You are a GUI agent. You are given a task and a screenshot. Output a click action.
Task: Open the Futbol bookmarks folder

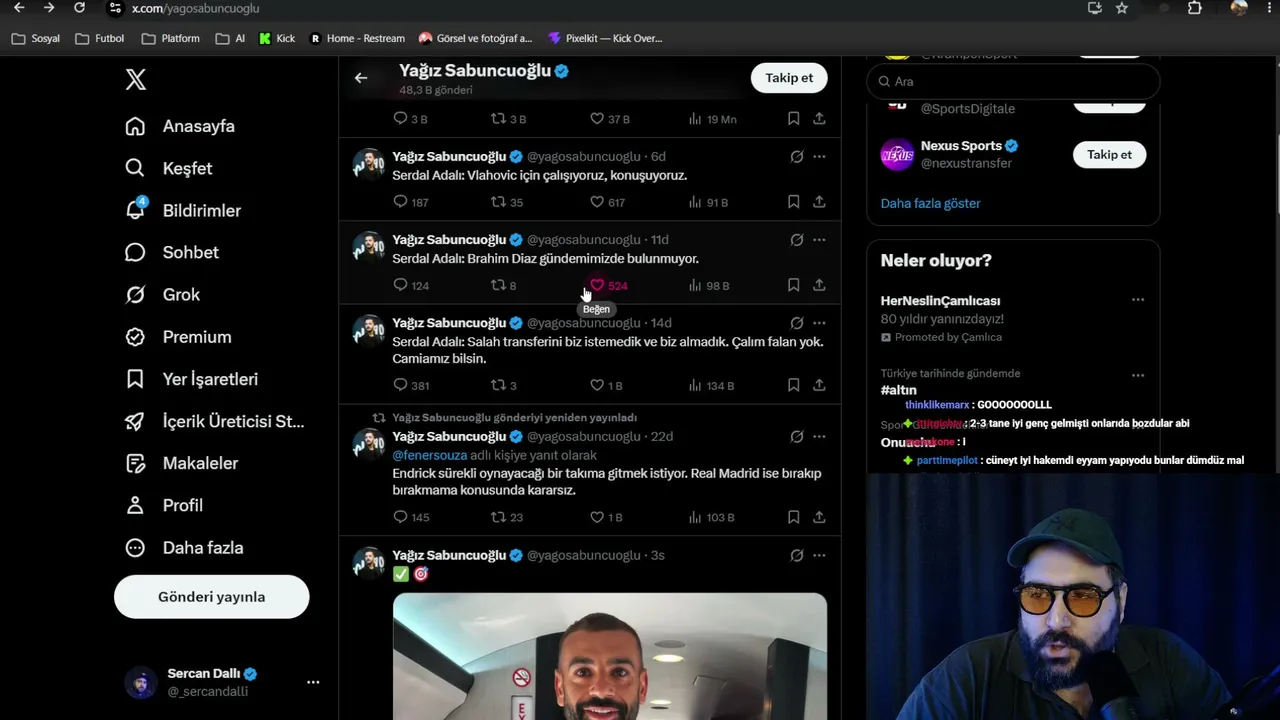click(x=100, y=38)
